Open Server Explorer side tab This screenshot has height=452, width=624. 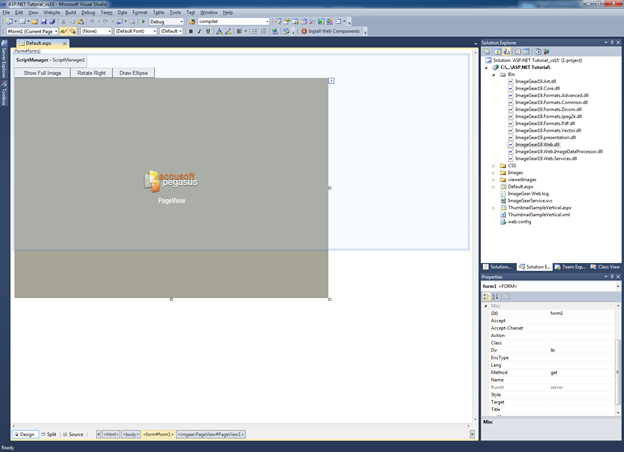click(4, 59)
